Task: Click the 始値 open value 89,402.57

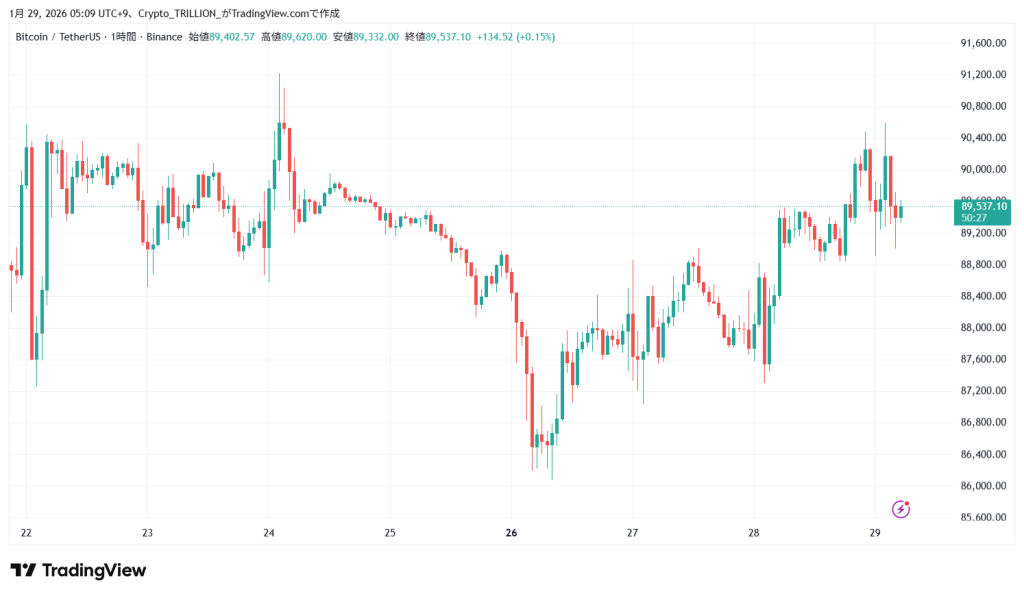Action: pos(232,37)
